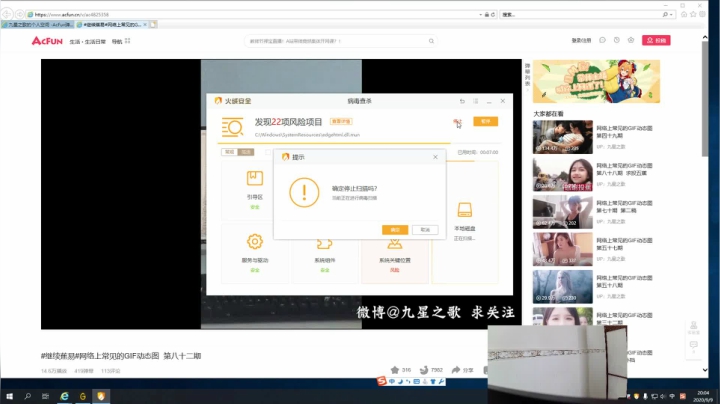Click the AcFun logo

pos(47,41)
